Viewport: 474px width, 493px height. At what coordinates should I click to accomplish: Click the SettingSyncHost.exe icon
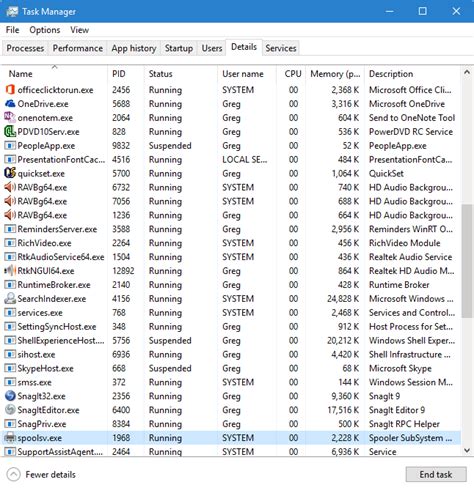tap(10, 327)
